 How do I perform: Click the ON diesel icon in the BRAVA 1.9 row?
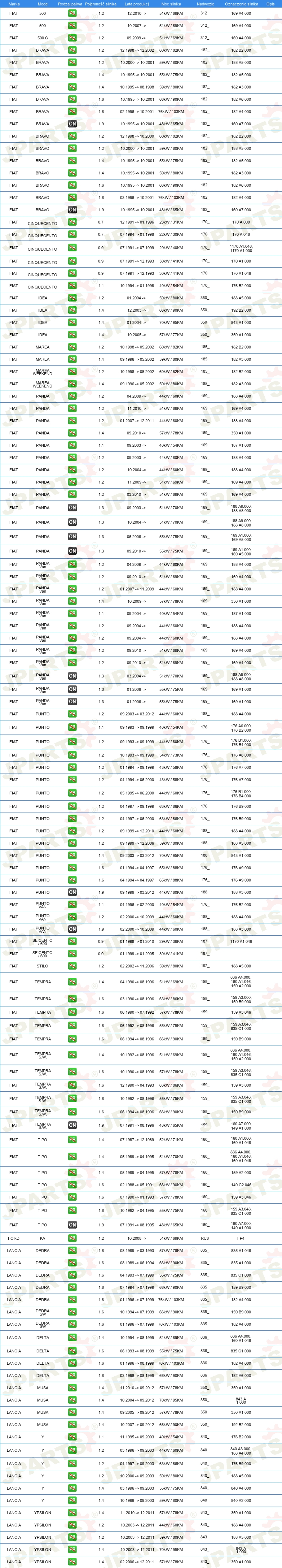[72, 124]
